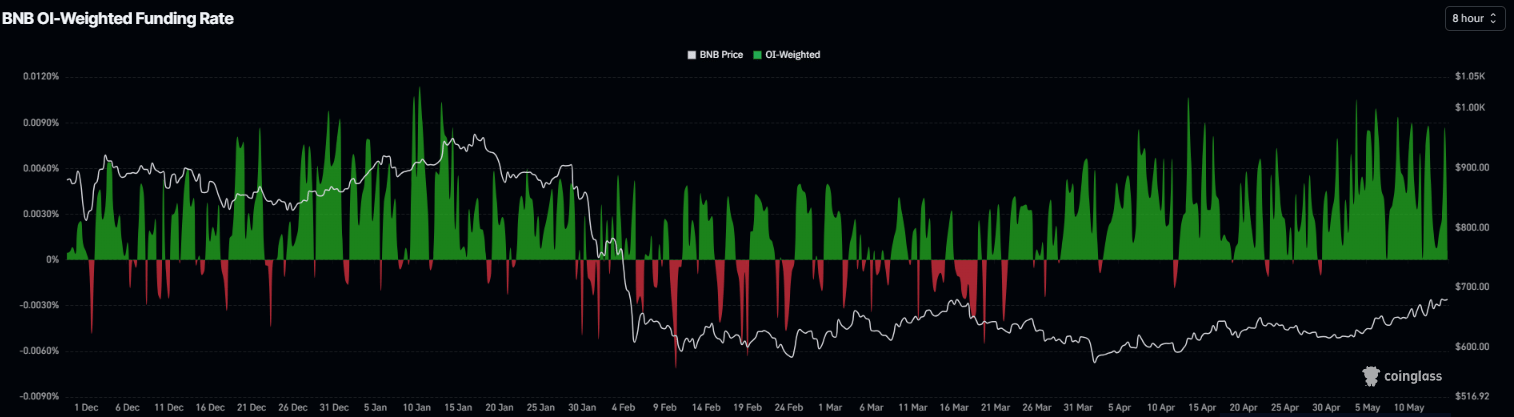The image size is (1514, 417).
Task: Click the $1.05K price axis label
Action: click(x=1471, y=77)
